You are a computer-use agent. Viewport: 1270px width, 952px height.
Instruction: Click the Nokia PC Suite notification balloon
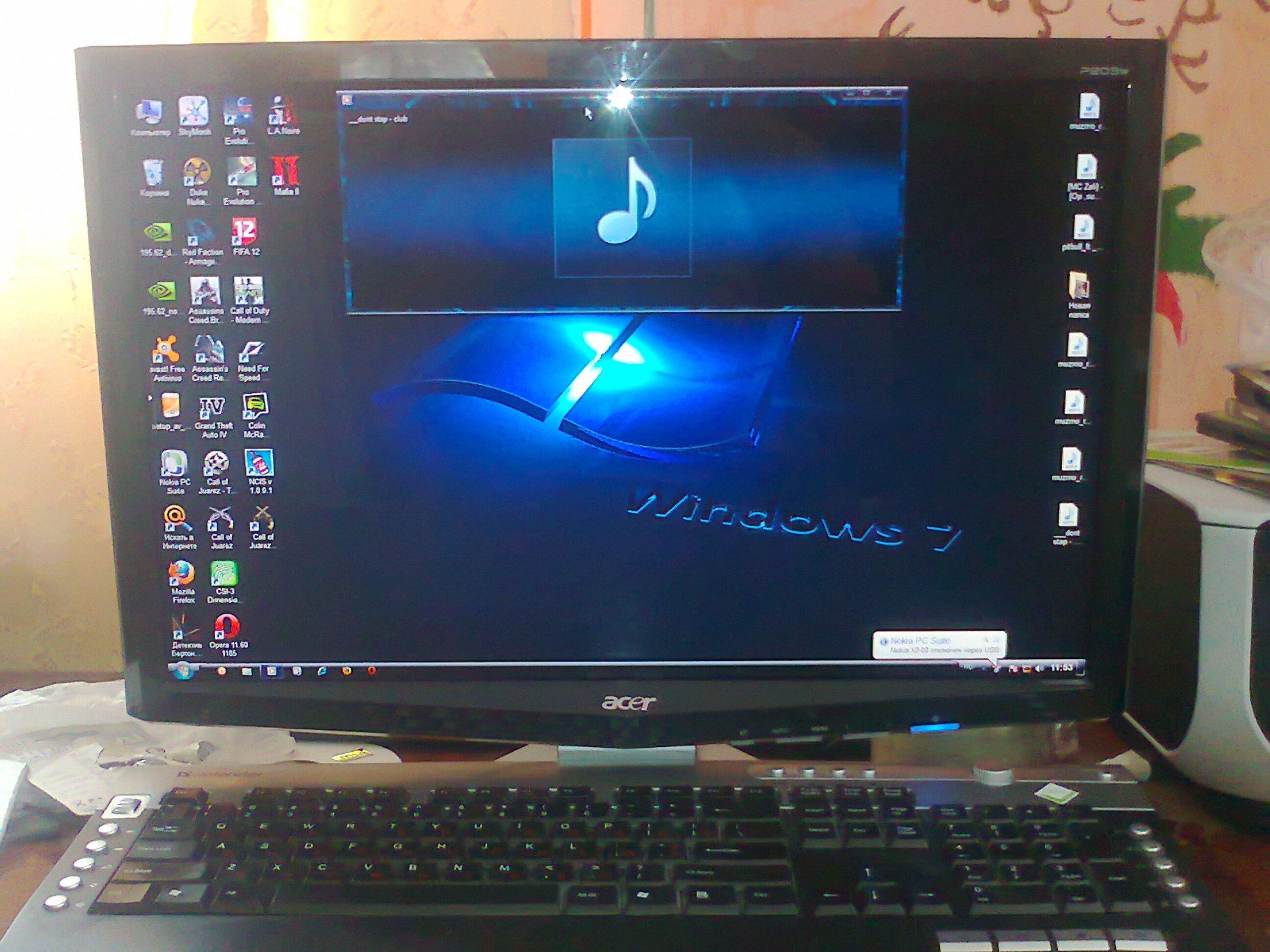tap(939, 645)
